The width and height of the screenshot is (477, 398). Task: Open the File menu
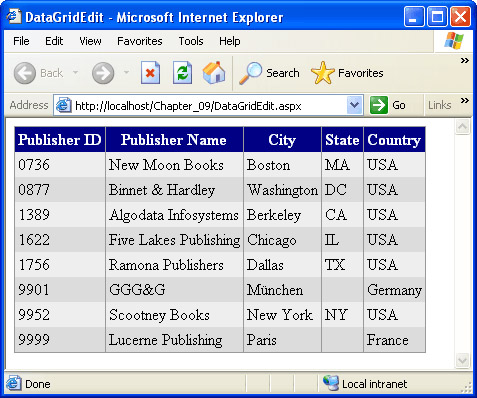tap(21, 41)
